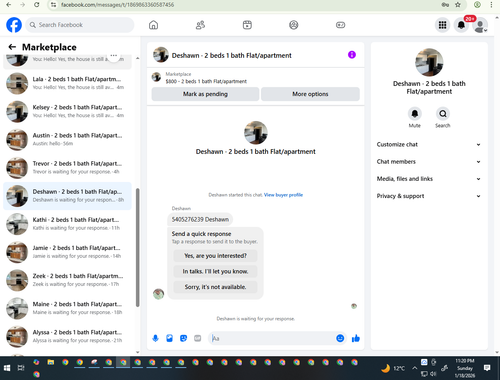Open the Home feed icon
500x380 pixels.
point(153,25)
